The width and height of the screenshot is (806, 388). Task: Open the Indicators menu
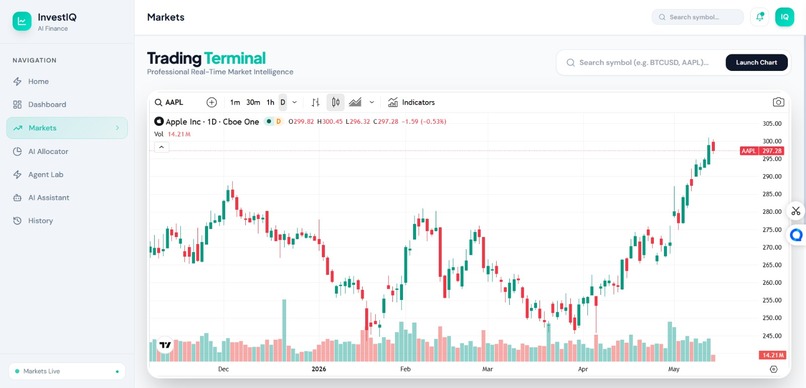[411, 102]
